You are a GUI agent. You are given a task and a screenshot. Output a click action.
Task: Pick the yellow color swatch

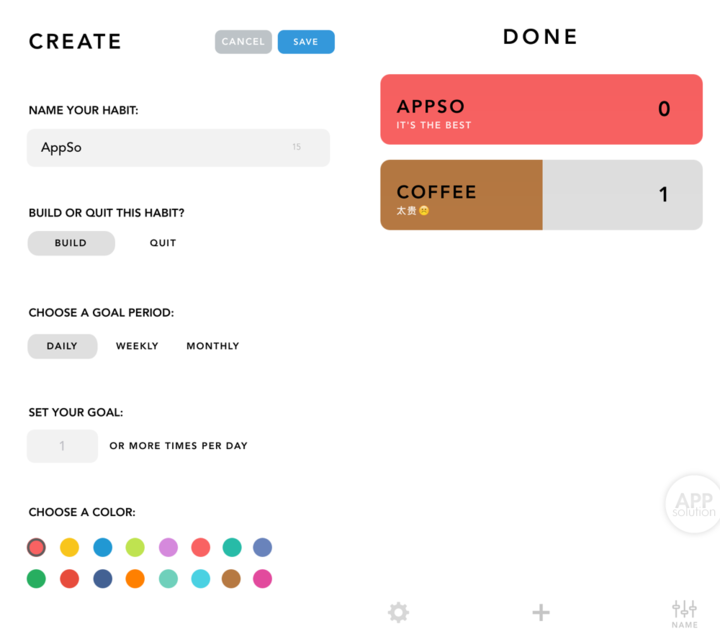click(x=69, y=547)
